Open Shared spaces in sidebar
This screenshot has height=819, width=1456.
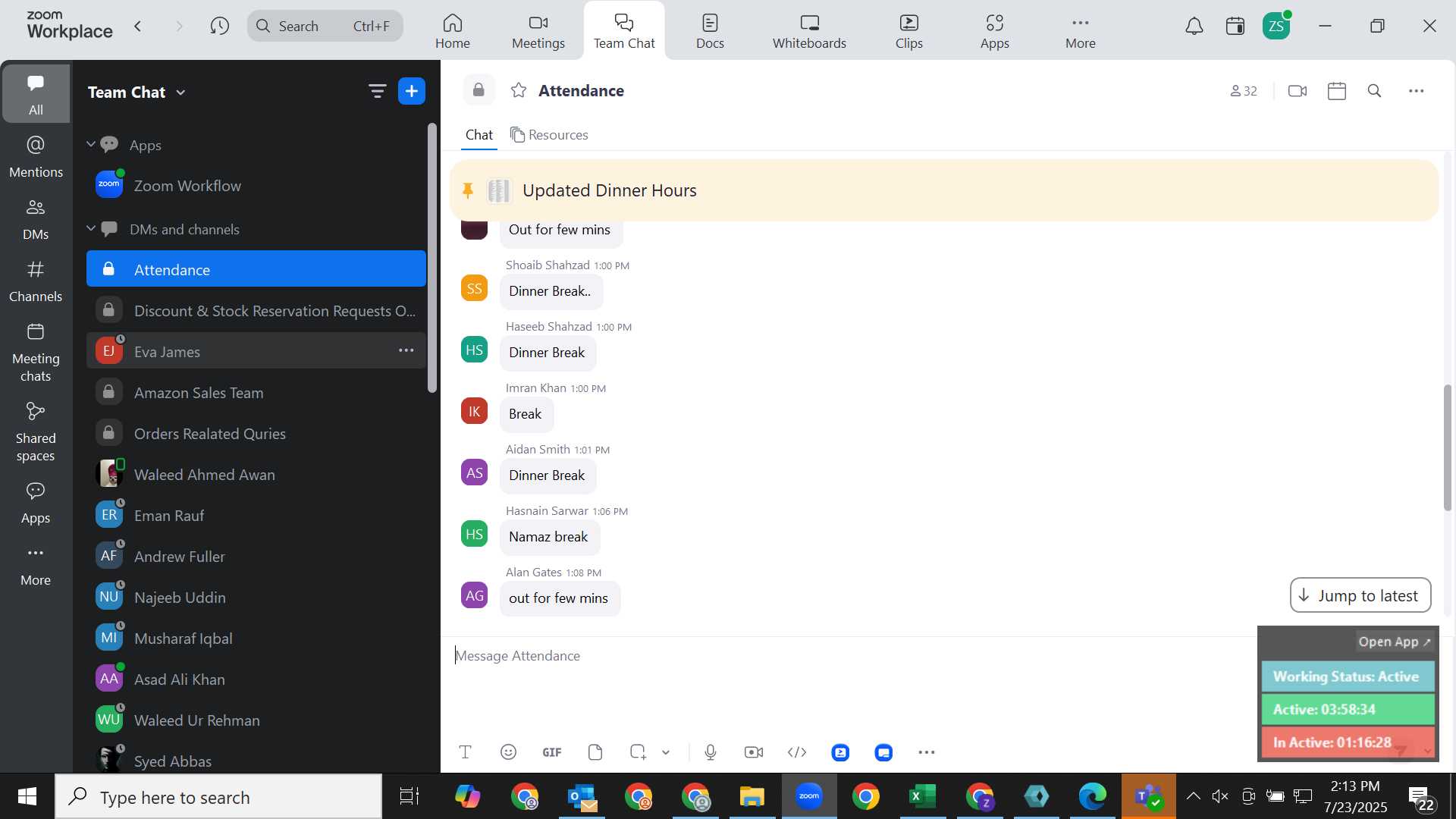click(x=36, y=432)
